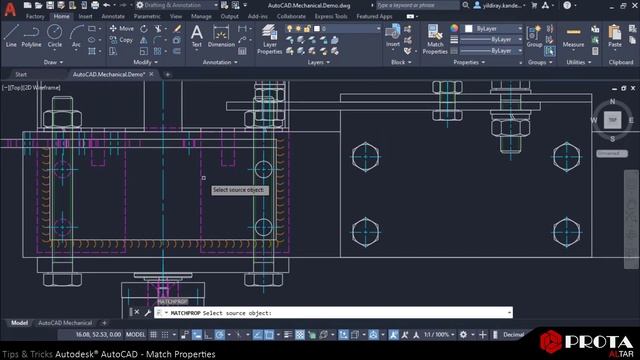Click the Help question mark icon
The height and width of the screenshot is (360, 640).
(567, 5)
